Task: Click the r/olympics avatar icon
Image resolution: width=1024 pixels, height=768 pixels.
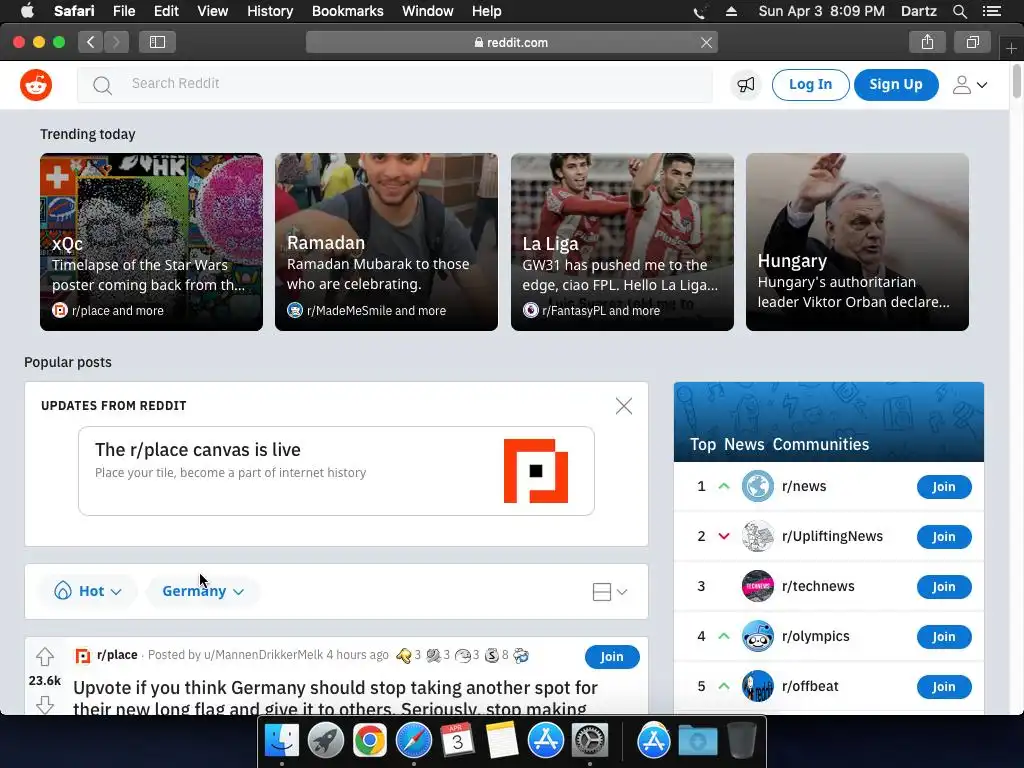Action: pyautogui.click(x=758, y=636)
